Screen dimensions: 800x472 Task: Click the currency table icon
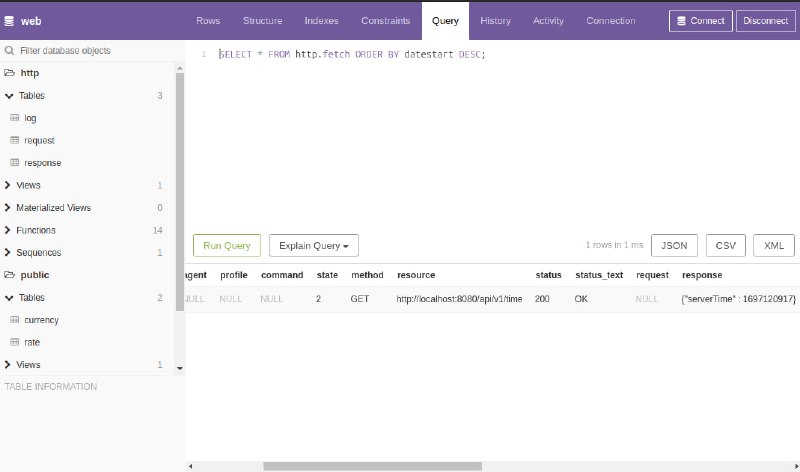[15, 320]
